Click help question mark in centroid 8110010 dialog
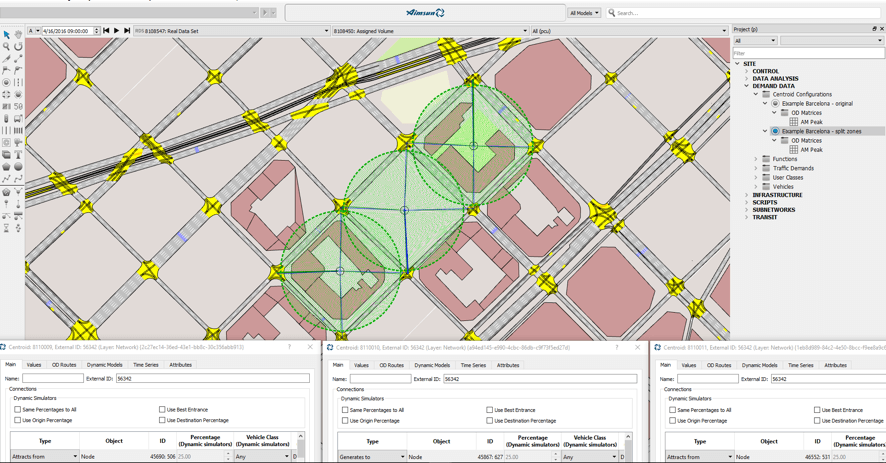This screenshot has height=463, width=886. 617,348
